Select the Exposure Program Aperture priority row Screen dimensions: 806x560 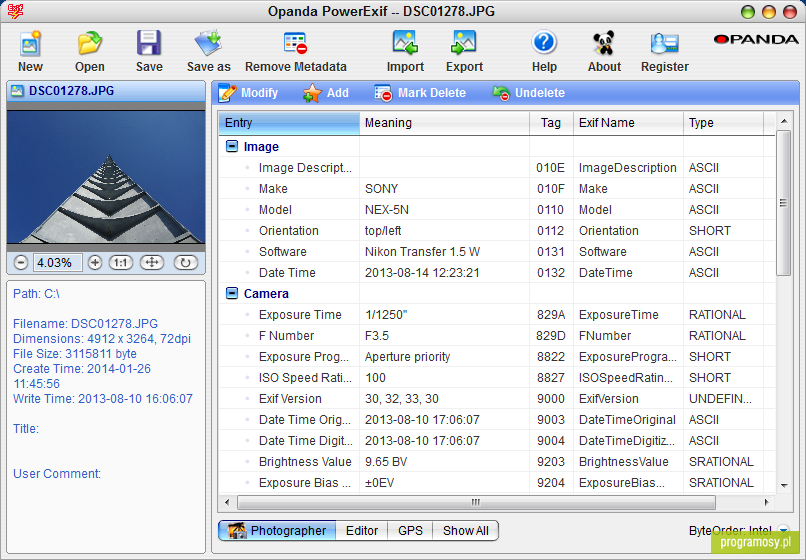tap(497, 357)
